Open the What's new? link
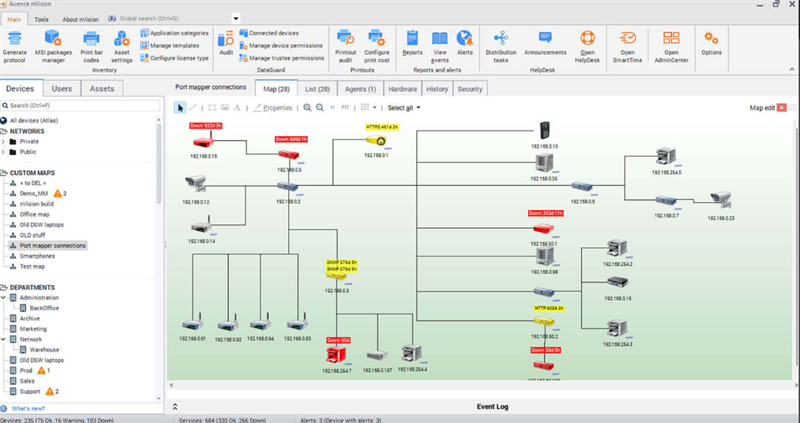Image resolution: width=800 pixels, height=423 pixels. point(28,408)
